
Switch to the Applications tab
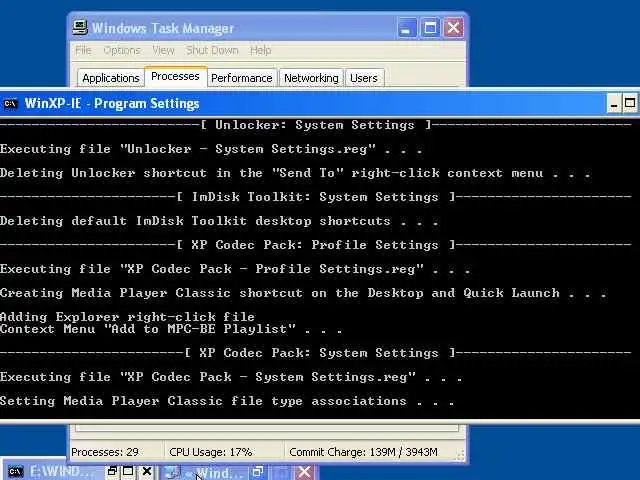click(x=111, y=78)
